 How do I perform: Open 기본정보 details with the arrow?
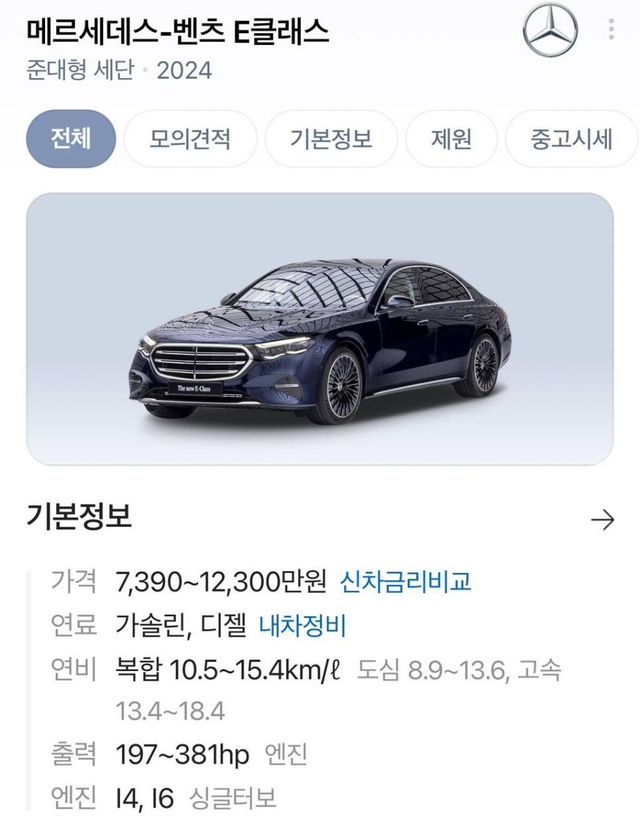pyautogui.click(x=602, y=519)
